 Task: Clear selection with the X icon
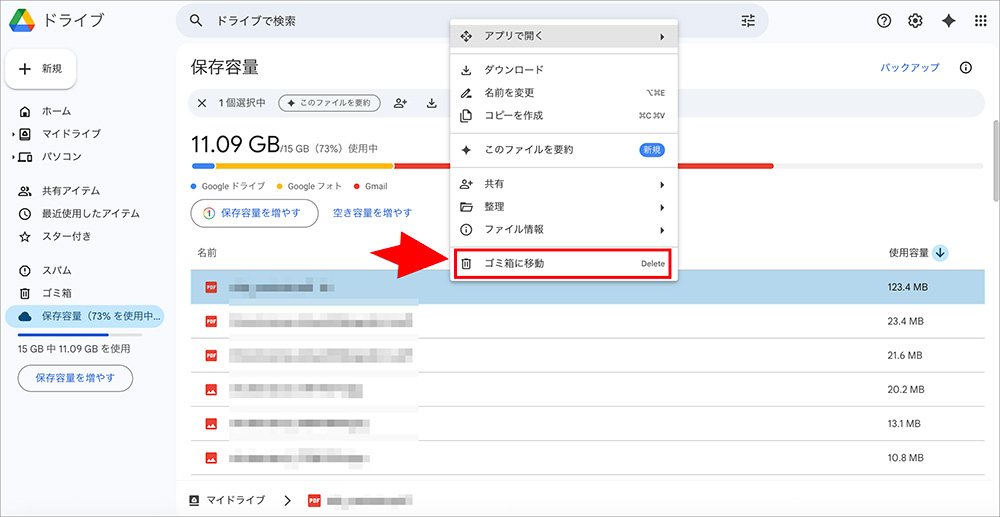(202, 103)
